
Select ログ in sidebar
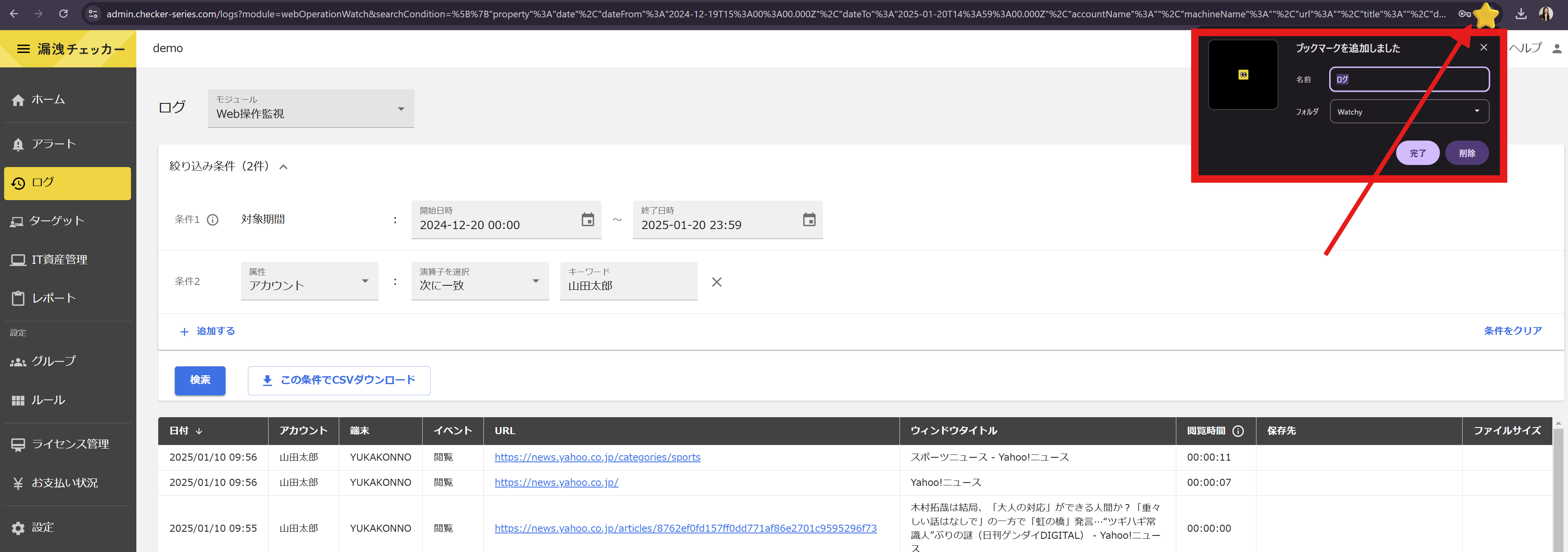click(x=68, y=183)
